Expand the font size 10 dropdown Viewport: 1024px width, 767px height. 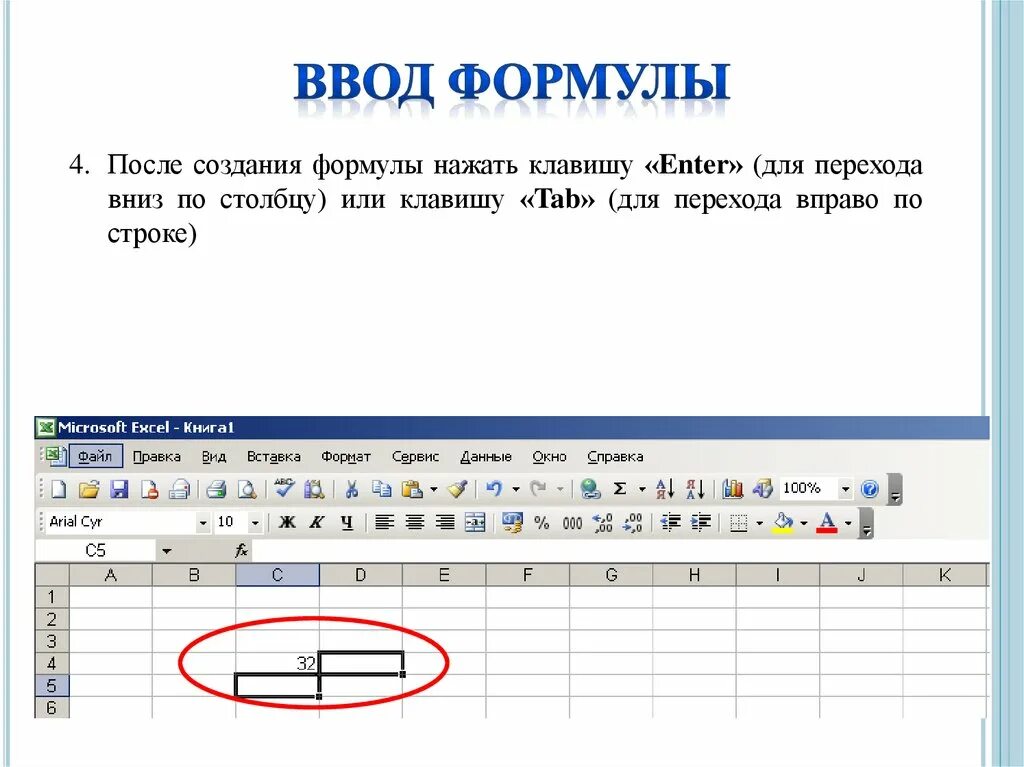(255, 523)
